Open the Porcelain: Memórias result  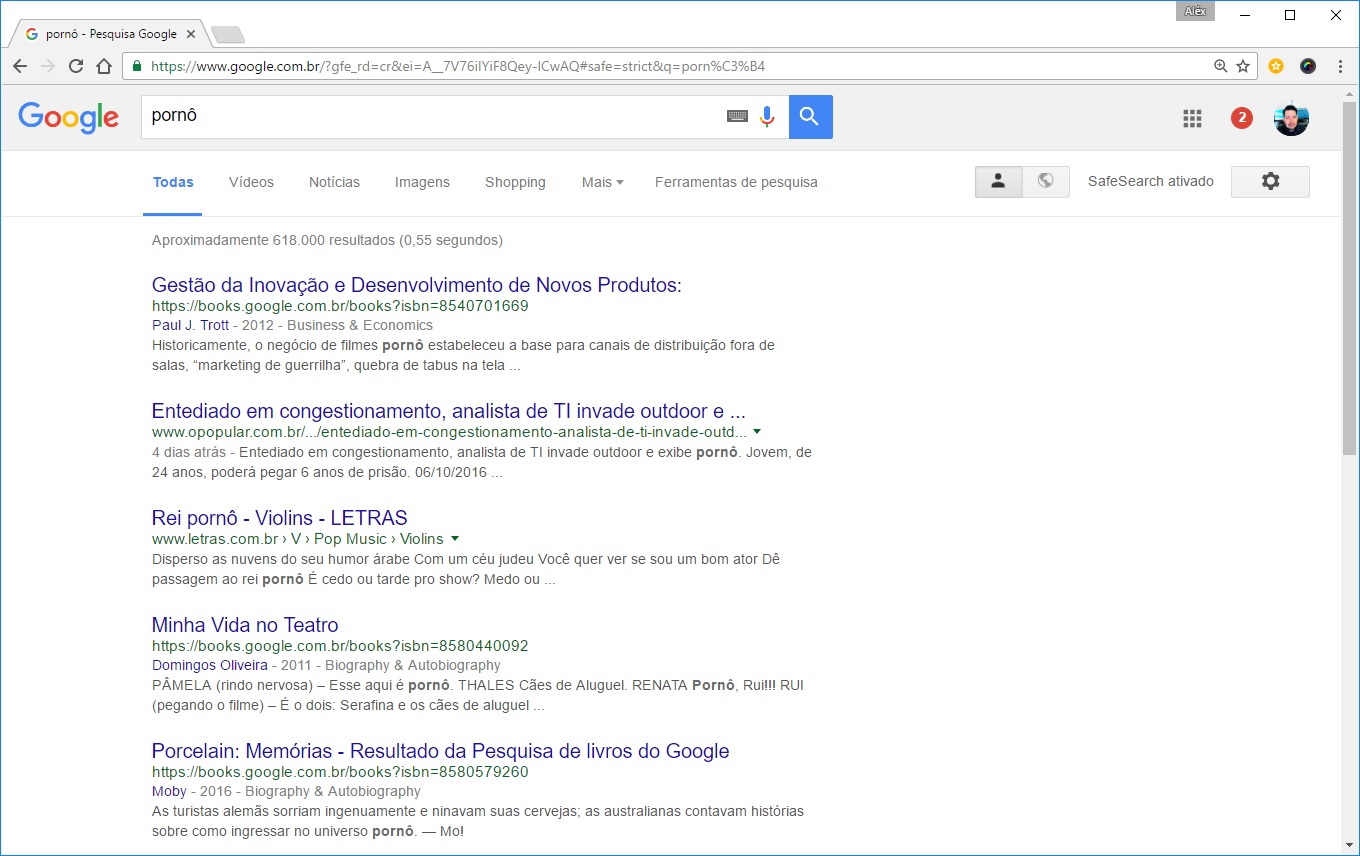click(441, 751)
